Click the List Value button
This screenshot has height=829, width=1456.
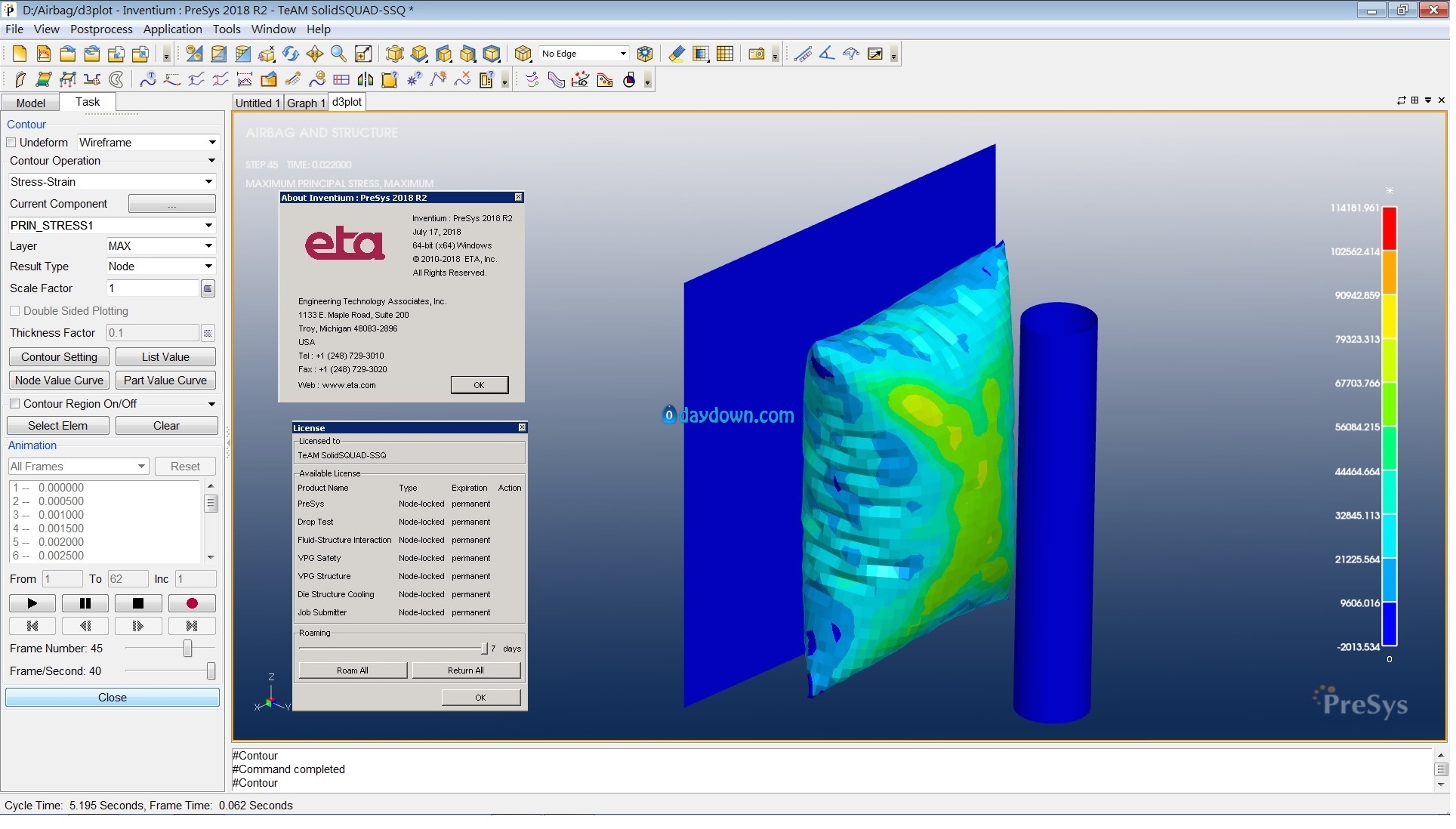point(165,357)
